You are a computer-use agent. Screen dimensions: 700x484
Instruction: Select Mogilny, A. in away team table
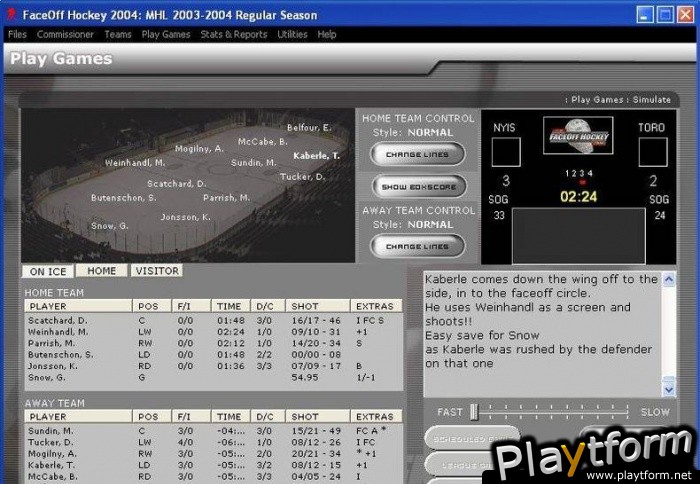click(x=213, y=454)
